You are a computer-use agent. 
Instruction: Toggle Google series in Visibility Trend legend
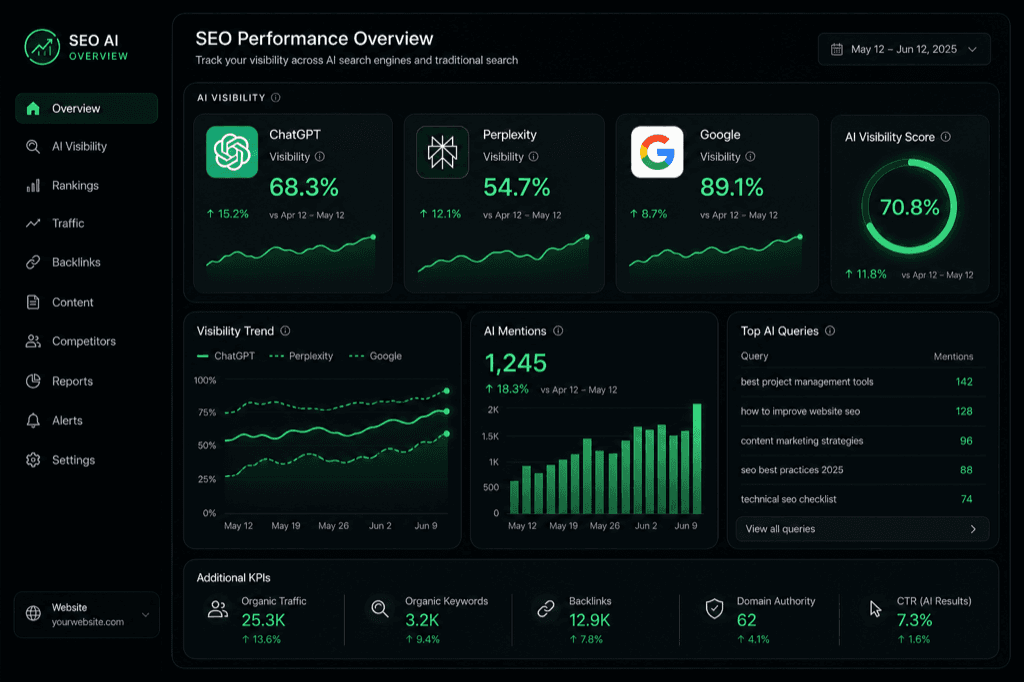(x=376, y=356)
